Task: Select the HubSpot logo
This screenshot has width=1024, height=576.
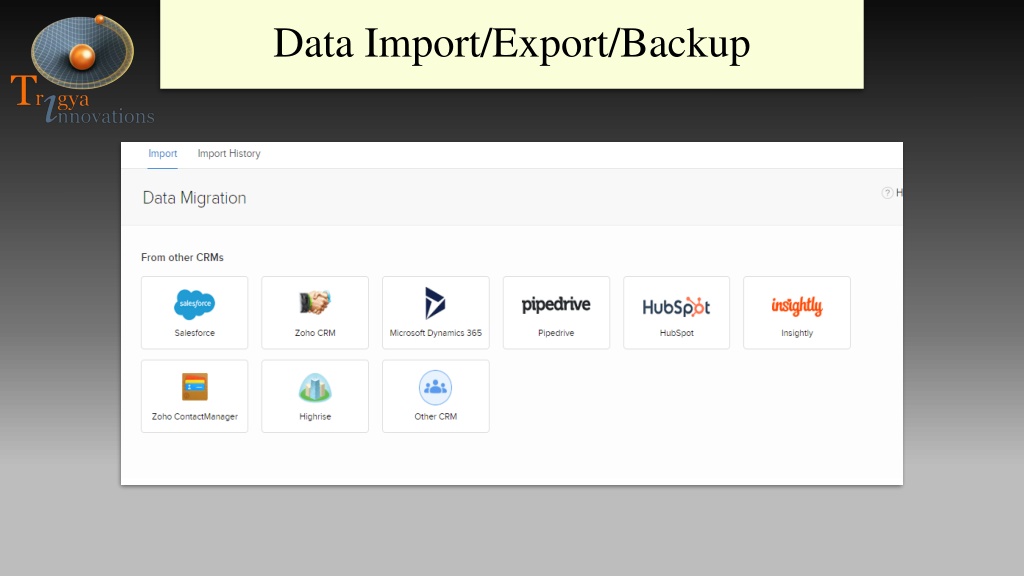Action: click(x=677, y=306)
